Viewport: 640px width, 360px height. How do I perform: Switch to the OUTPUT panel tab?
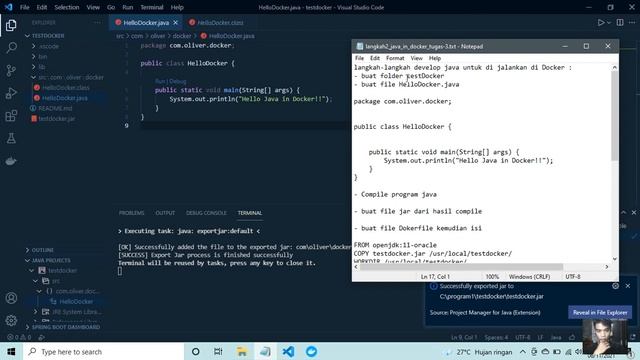tap(165, 213)
